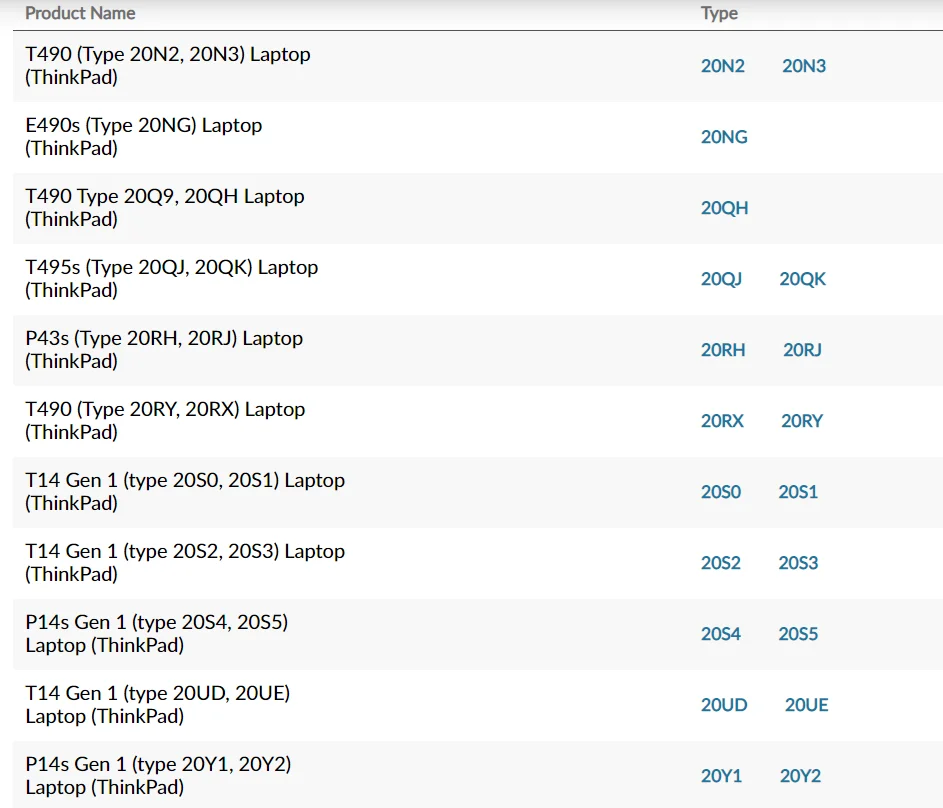Click the Product Name column header
The width and height of the screenshot is (943, 808).
pos(80,13)
